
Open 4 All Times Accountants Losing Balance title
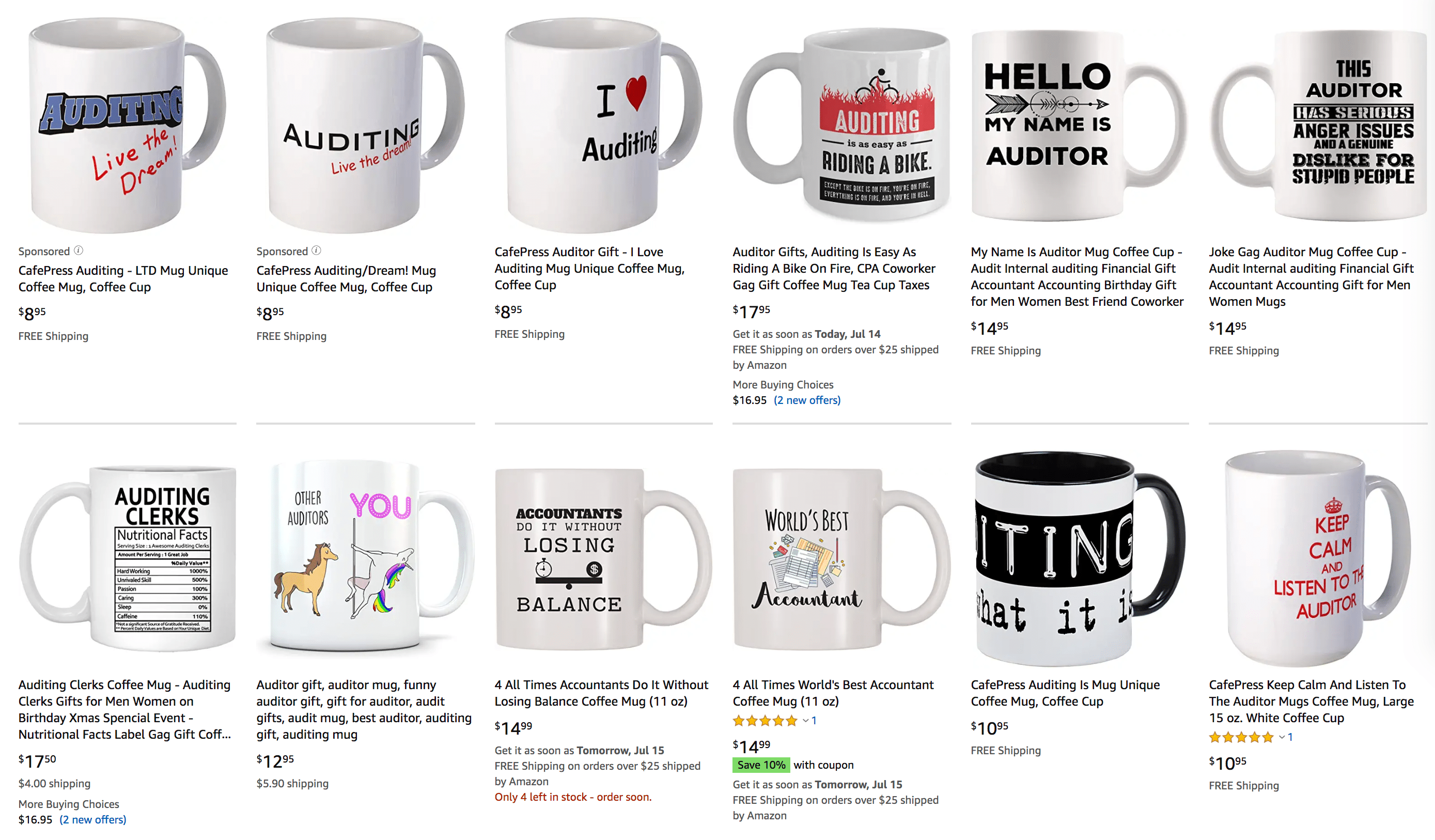coord(601,693)
